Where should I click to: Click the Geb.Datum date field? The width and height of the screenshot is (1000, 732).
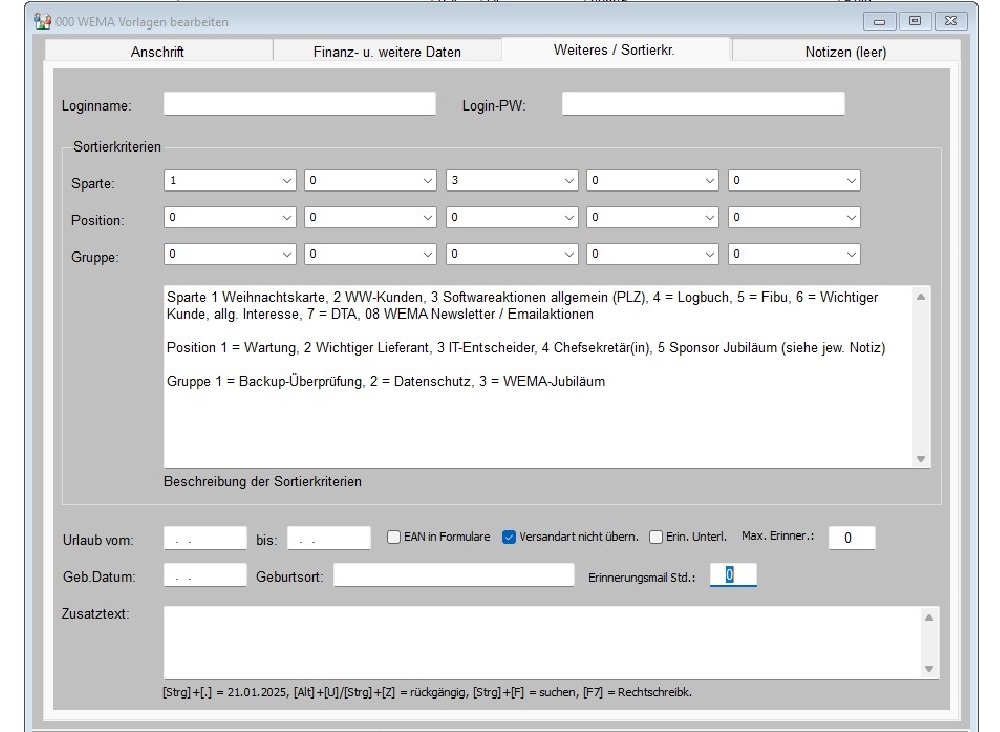[x=205, y=575]
